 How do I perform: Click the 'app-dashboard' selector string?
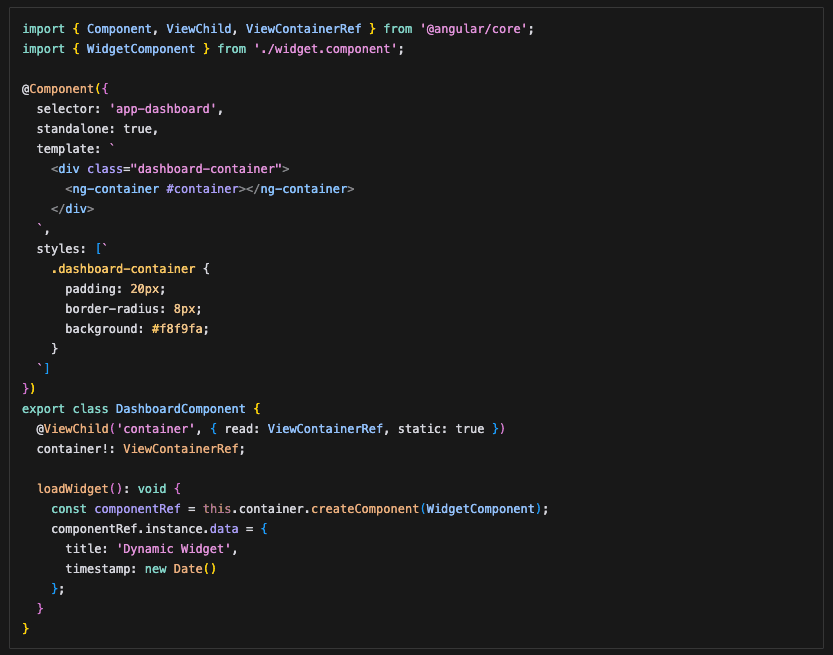(163, 109)
